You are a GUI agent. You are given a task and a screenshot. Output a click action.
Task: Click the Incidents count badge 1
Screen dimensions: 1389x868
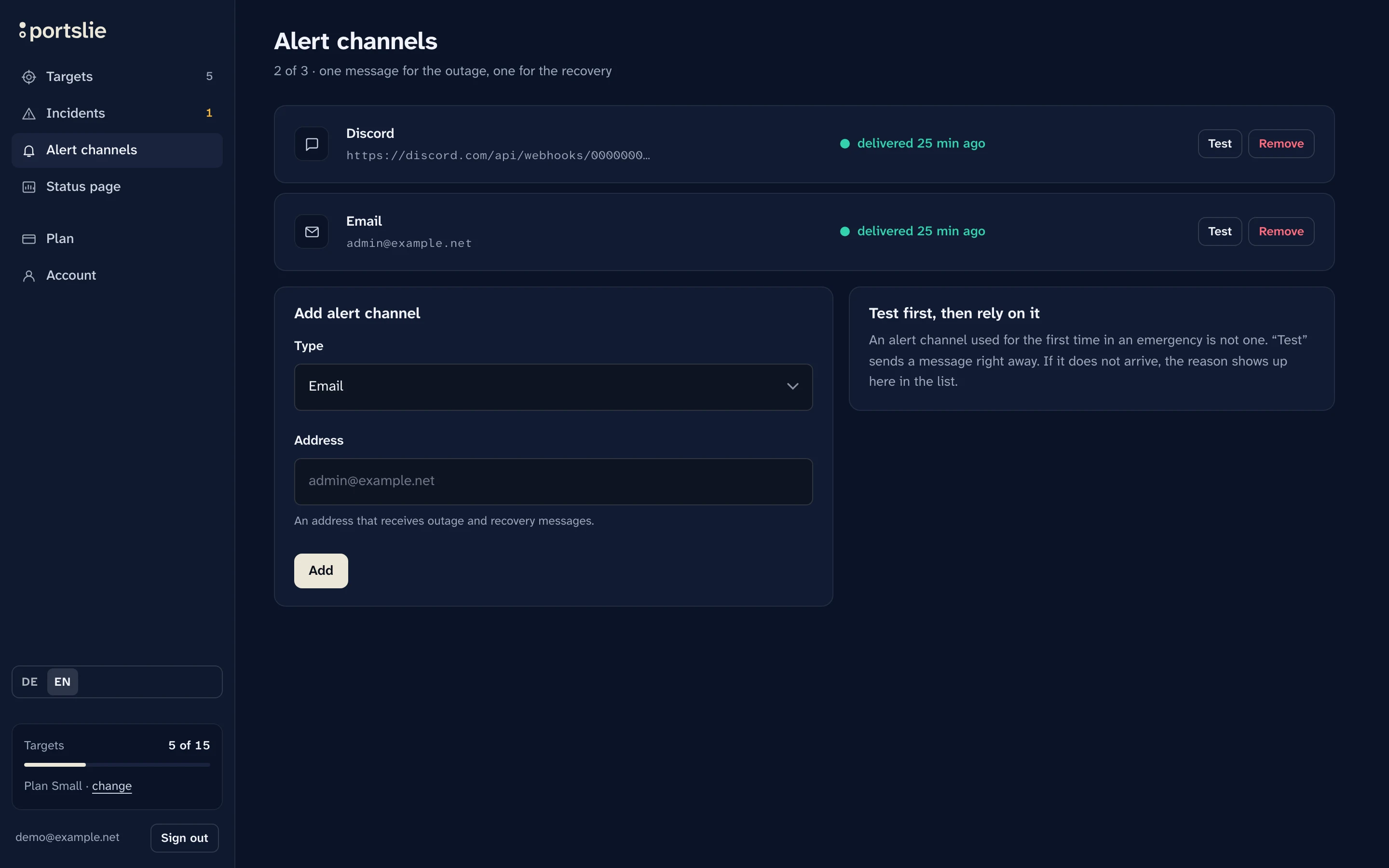click(x=209, y=113)
